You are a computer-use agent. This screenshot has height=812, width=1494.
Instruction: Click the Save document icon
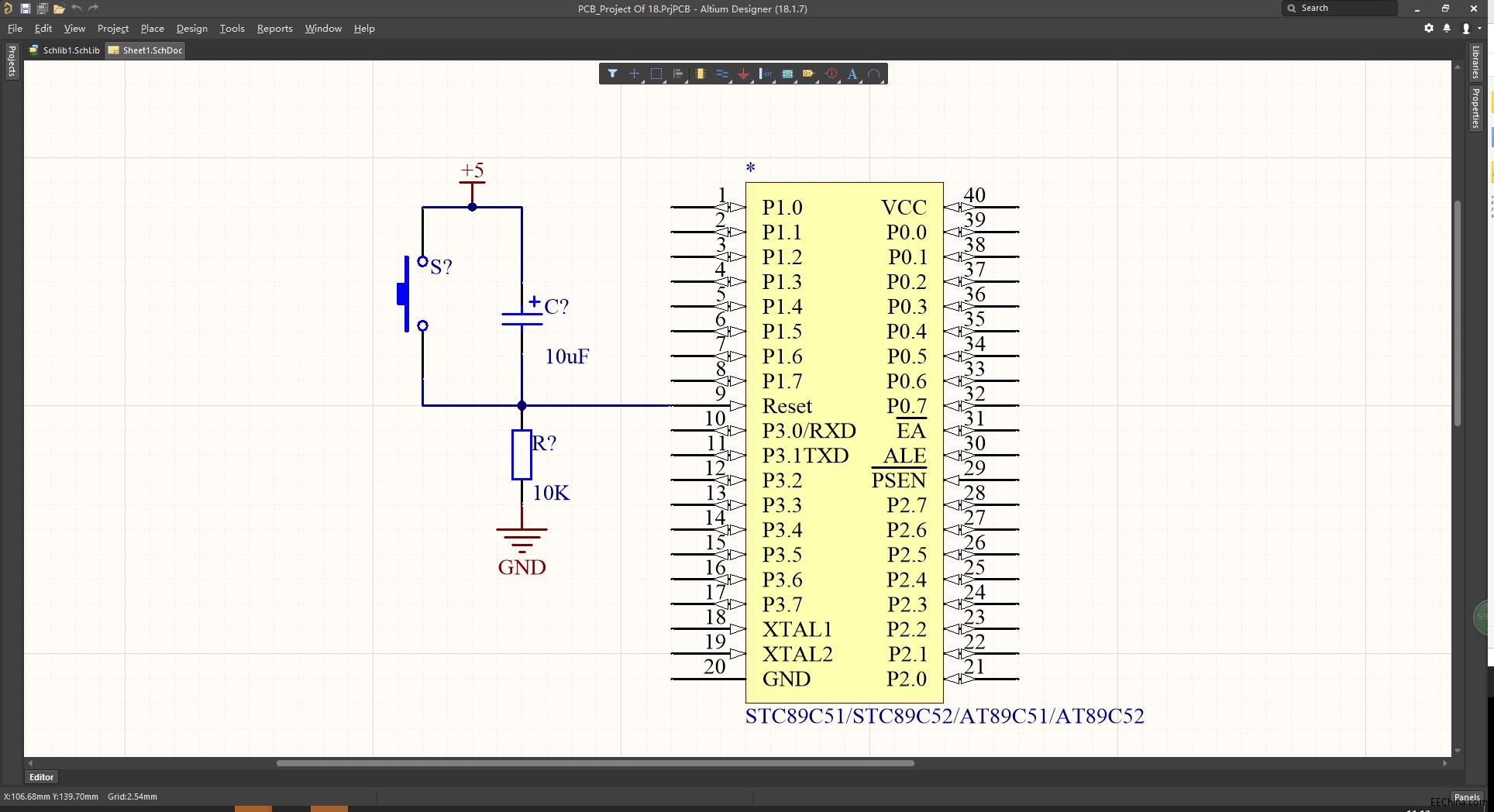coord(25,9)
